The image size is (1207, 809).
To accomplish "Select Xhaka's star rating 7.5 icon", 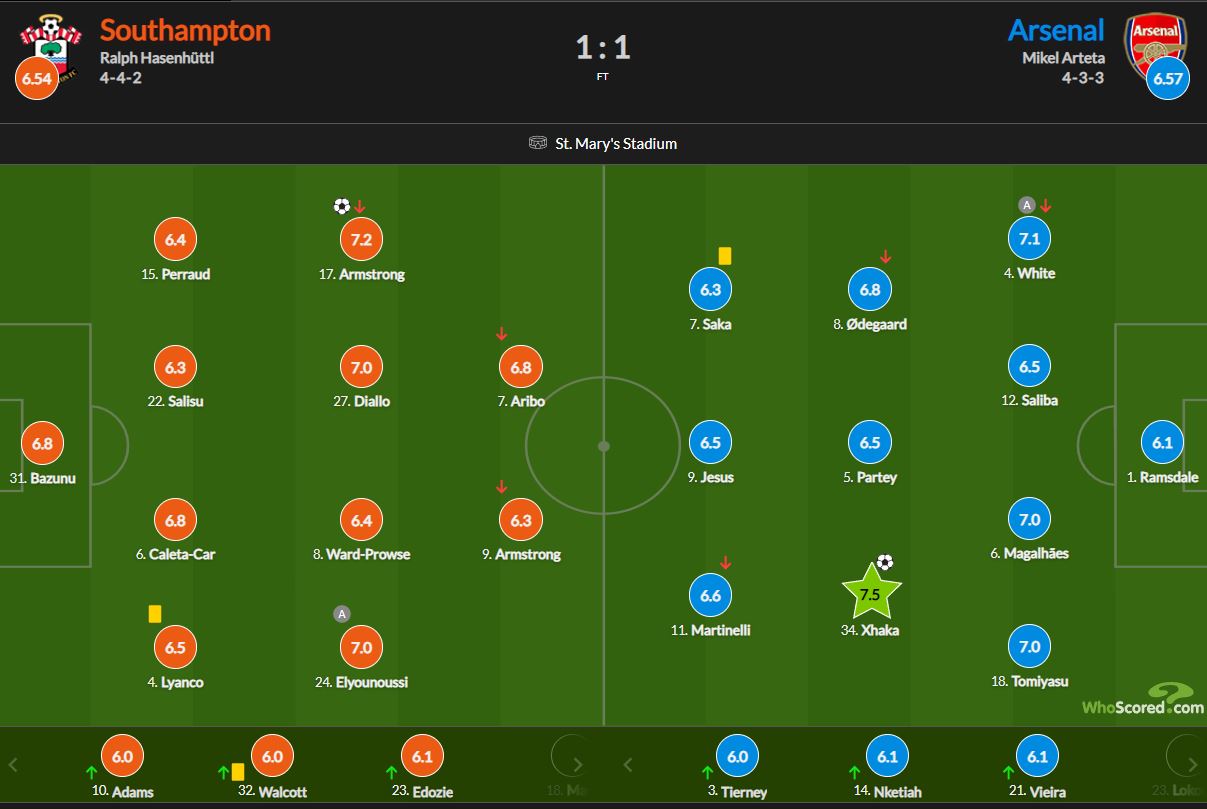I will (x=870, y=593).
